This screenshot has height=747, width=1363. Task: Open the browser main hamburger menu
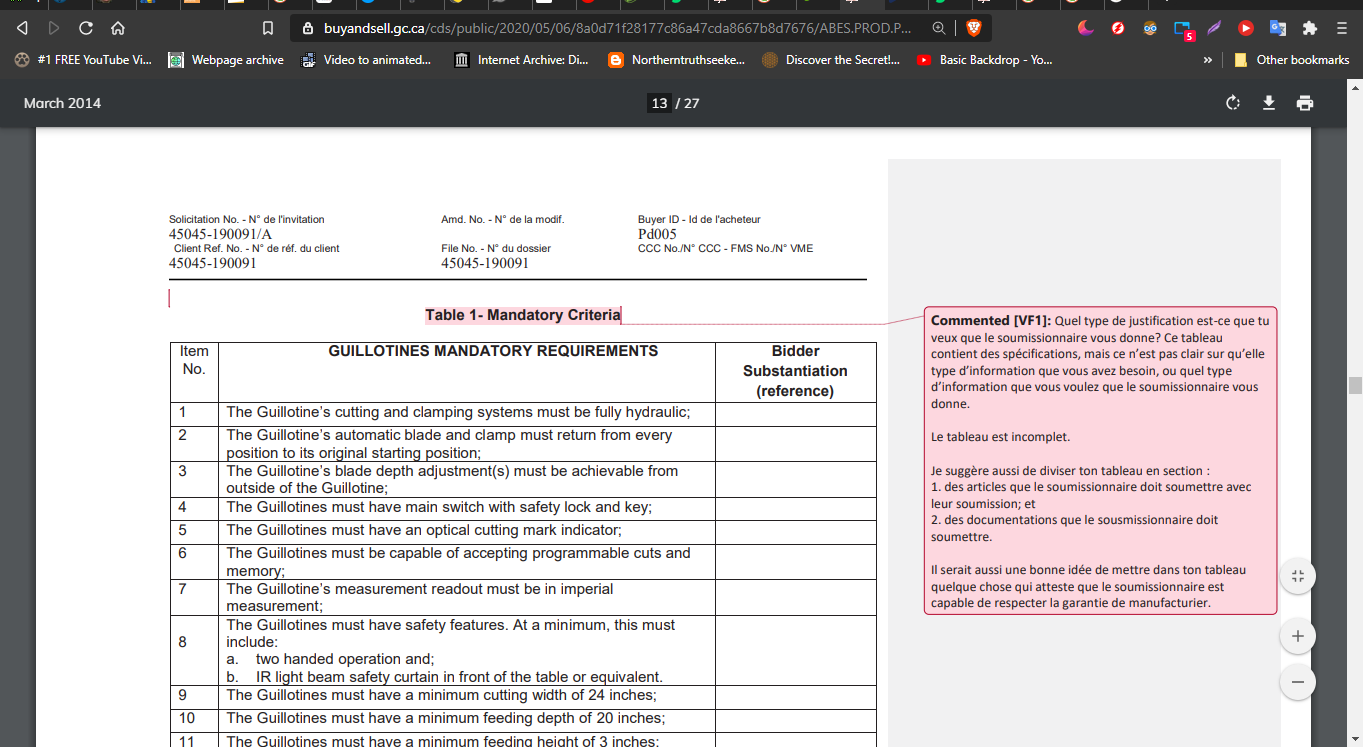(1341, 28)
